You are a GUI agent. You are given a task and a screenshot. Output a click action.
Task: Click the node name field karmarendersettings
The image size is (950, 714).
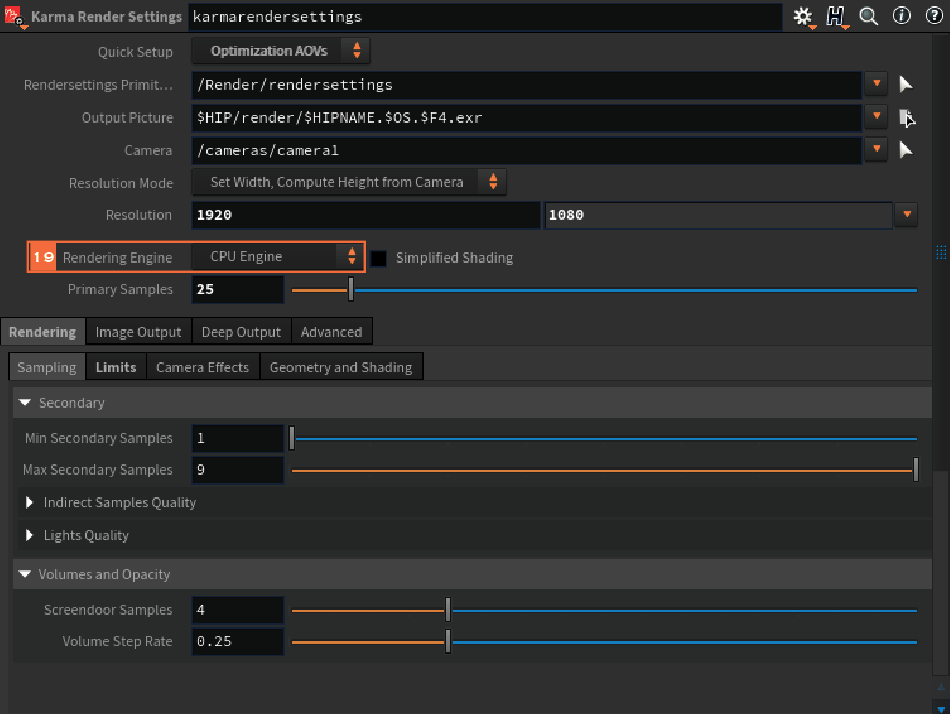(485, 16)
